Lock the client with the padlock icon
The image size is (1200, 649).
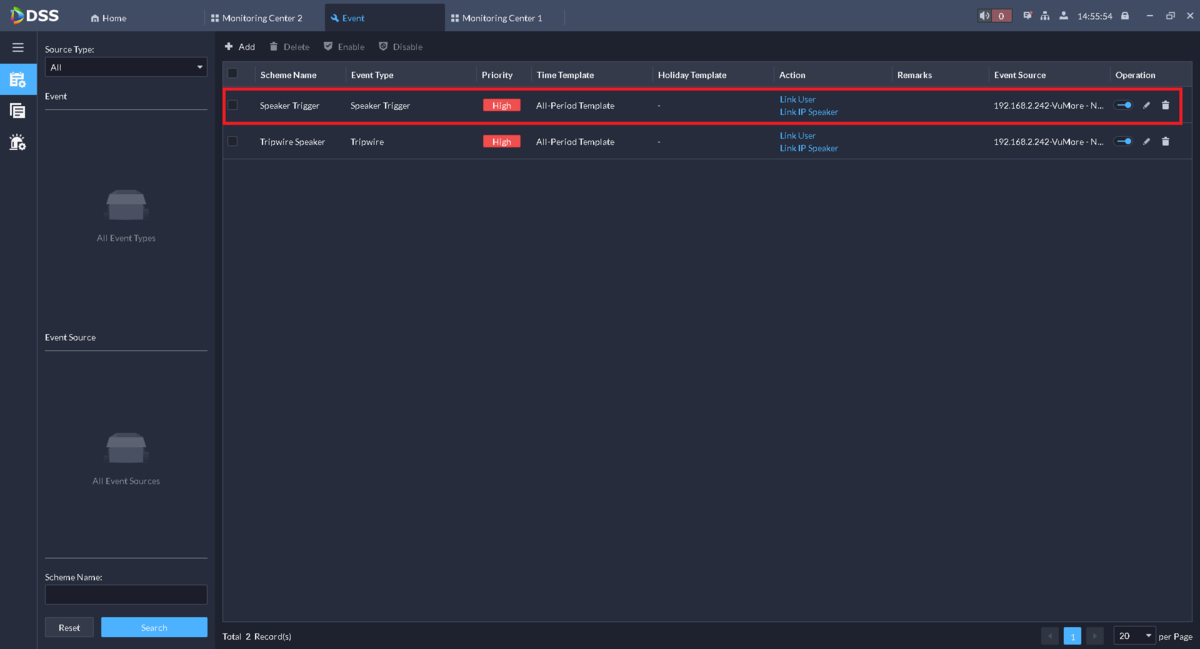point(1125,16)
